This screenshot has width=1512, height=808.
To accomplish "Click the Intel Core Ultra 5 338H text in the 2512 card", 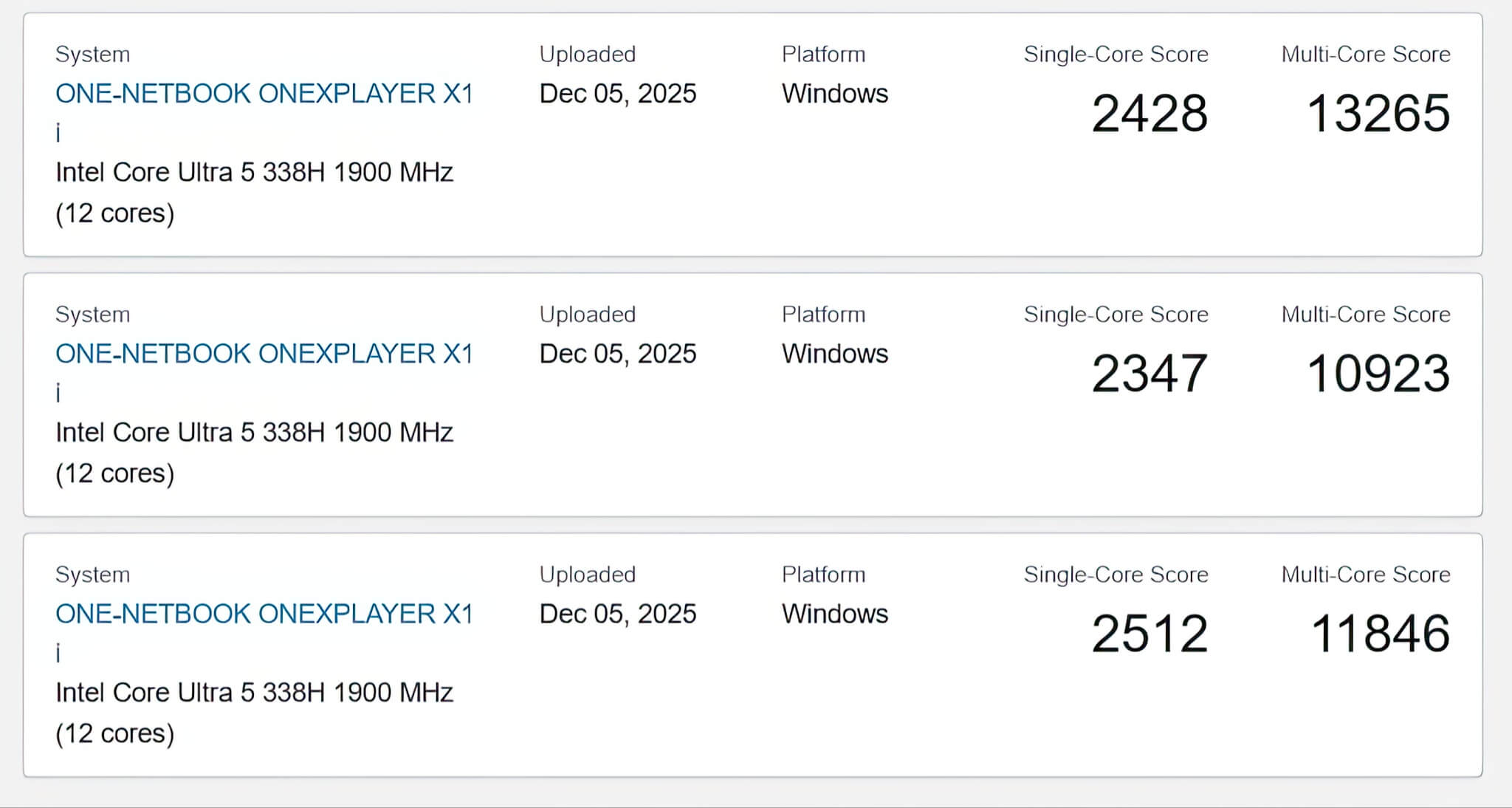I will (x=254, y=692).
